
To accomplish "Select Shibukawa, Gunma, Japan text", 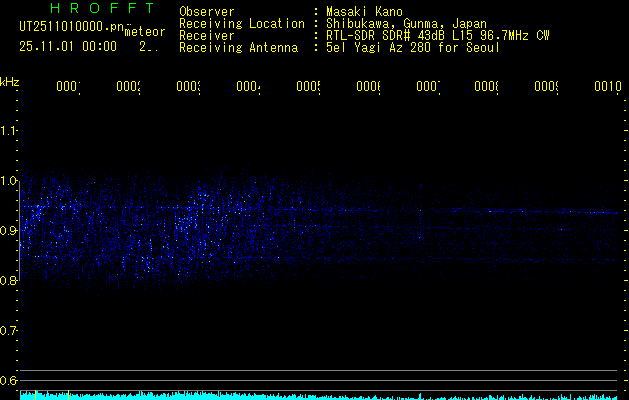I will [406, 24].
